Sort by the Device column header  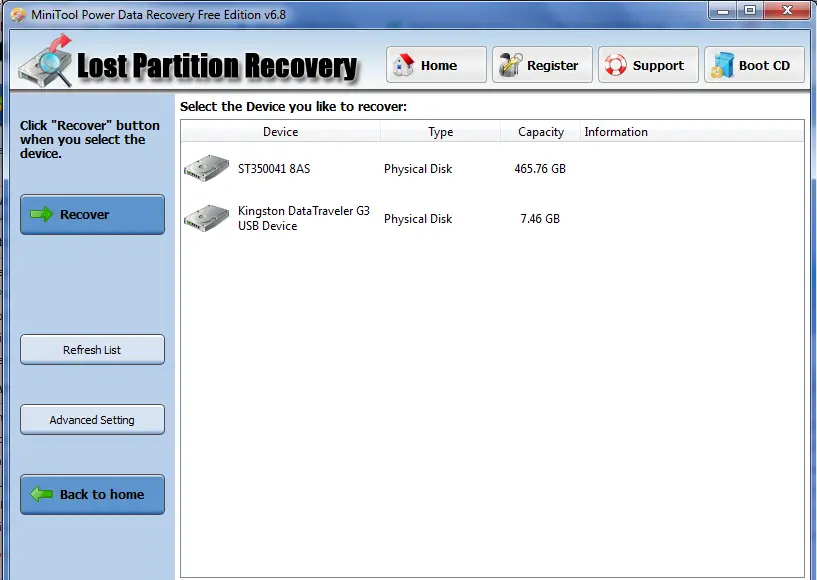[x=280, y=132]
